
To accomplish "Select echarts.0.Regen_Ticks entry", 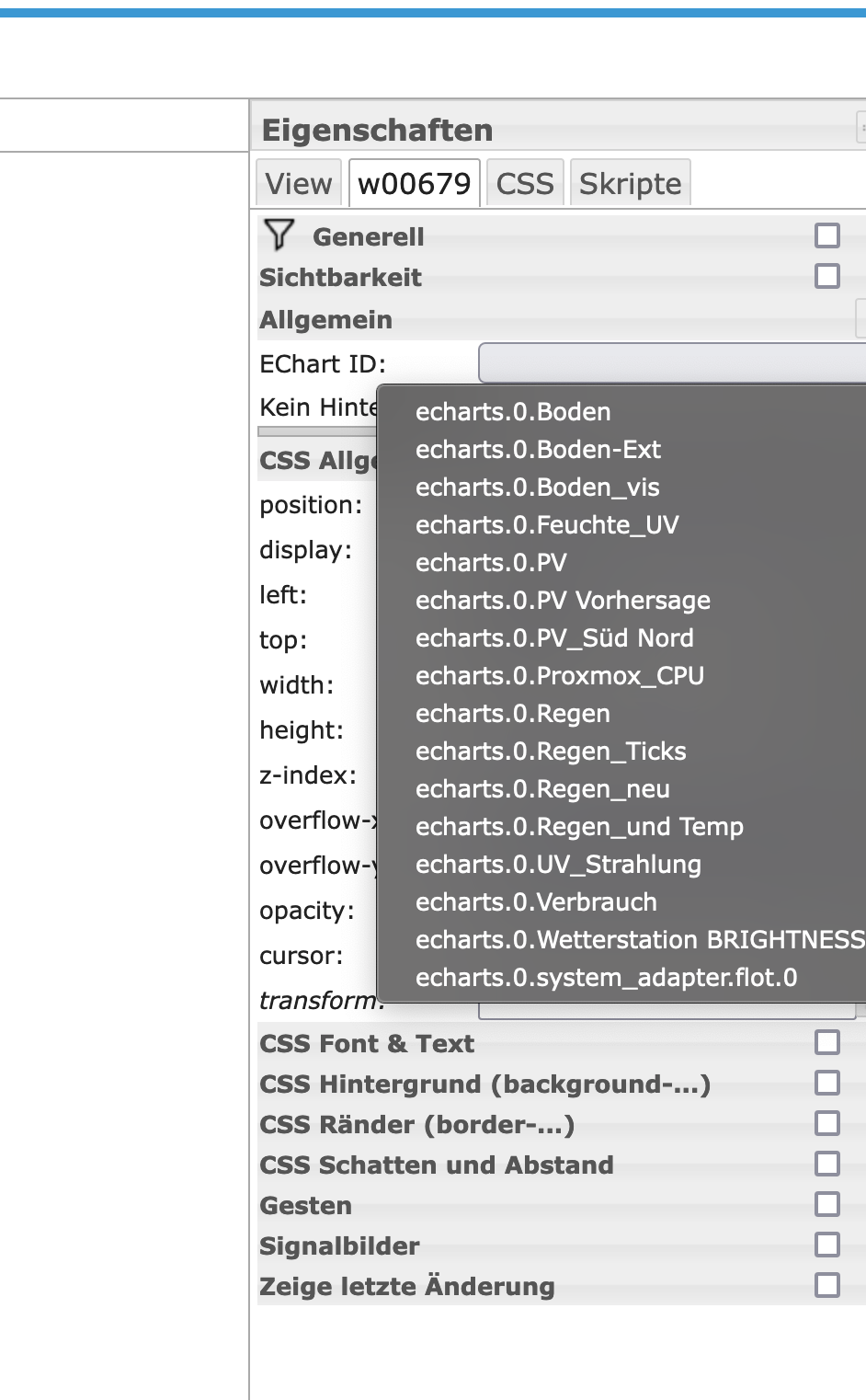I will coord(551,752).
